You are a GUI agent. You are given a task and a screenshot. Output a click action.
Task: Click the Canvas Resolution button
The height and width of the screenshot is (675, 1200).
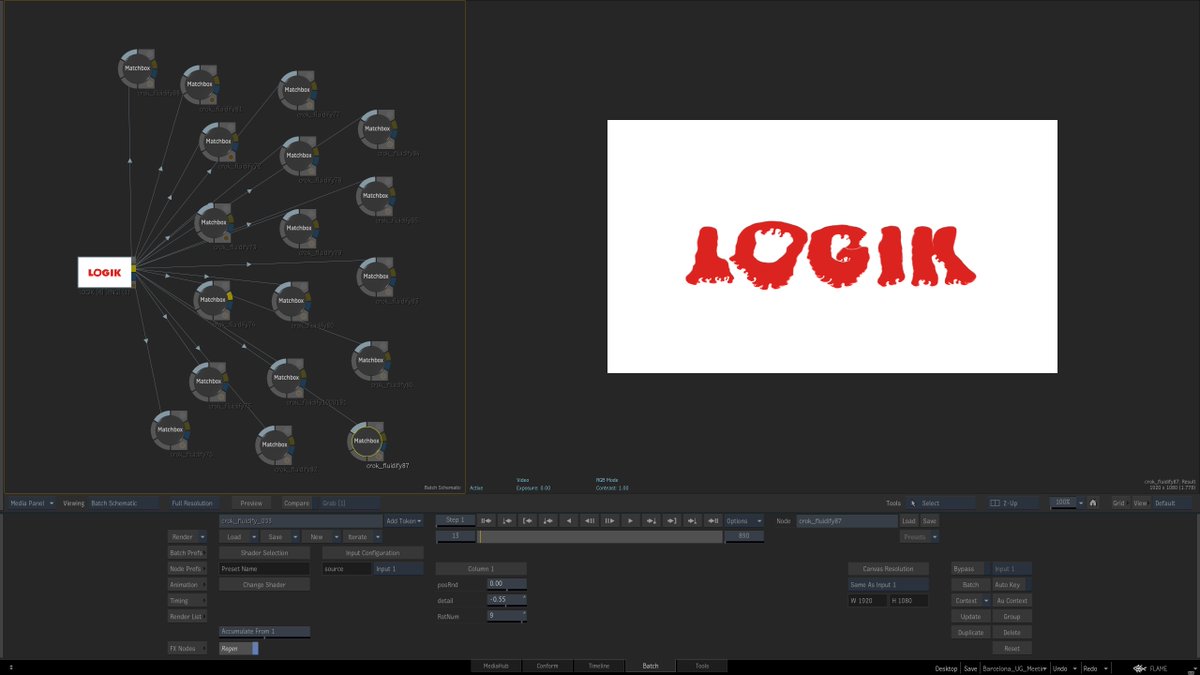888,568
